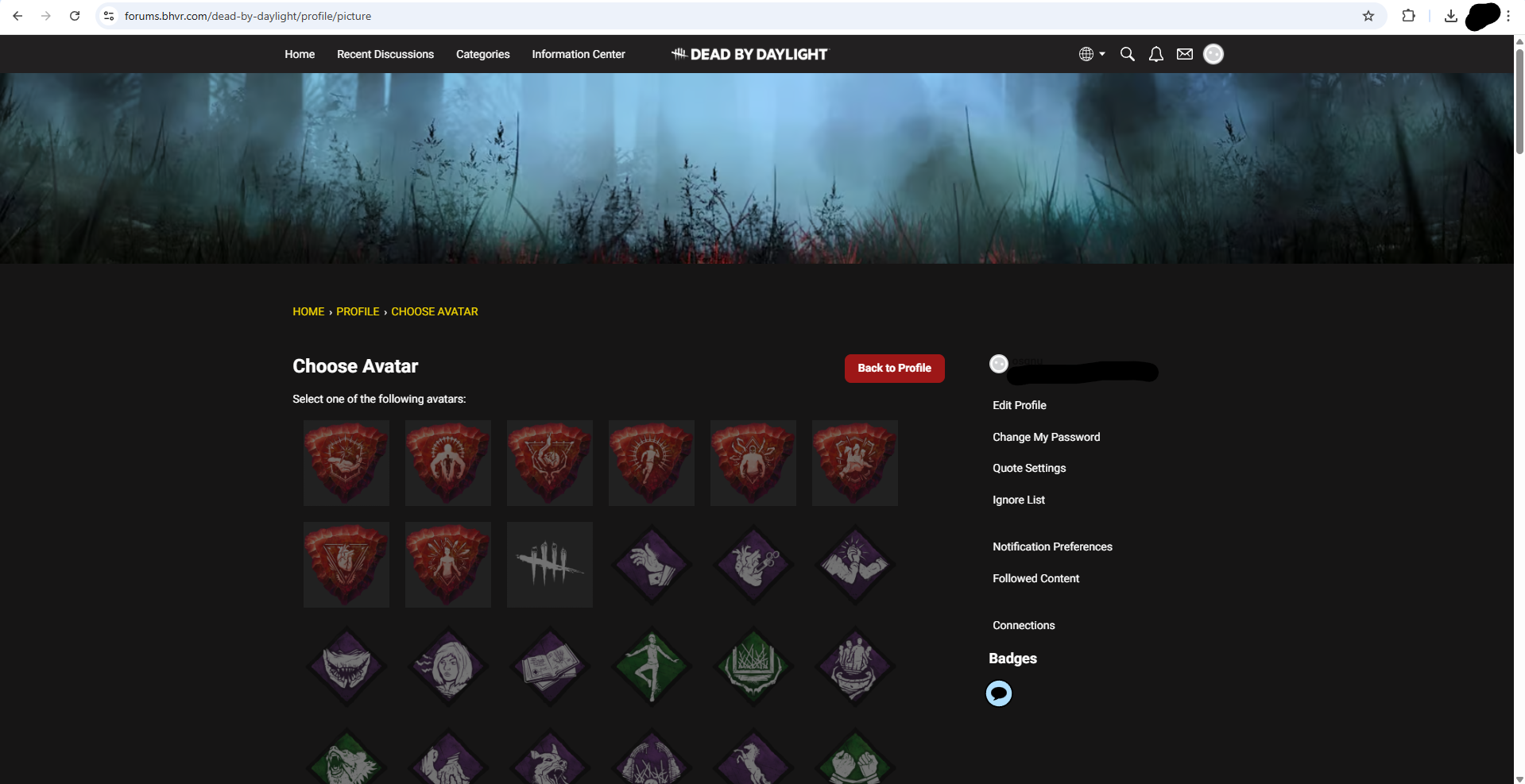
Task: Click the Back to Profile button
Action: tap(895, 369)
